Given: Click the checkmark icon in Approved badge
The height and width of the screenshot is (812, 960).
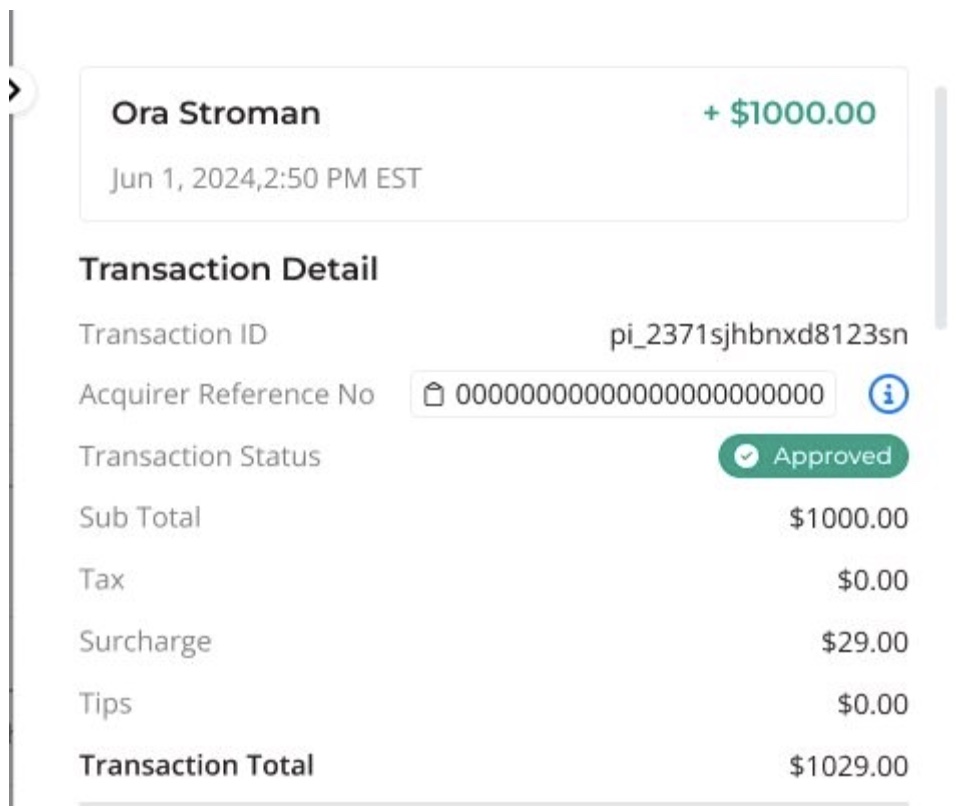Looking at the screenshot, I should coord(746,456).
